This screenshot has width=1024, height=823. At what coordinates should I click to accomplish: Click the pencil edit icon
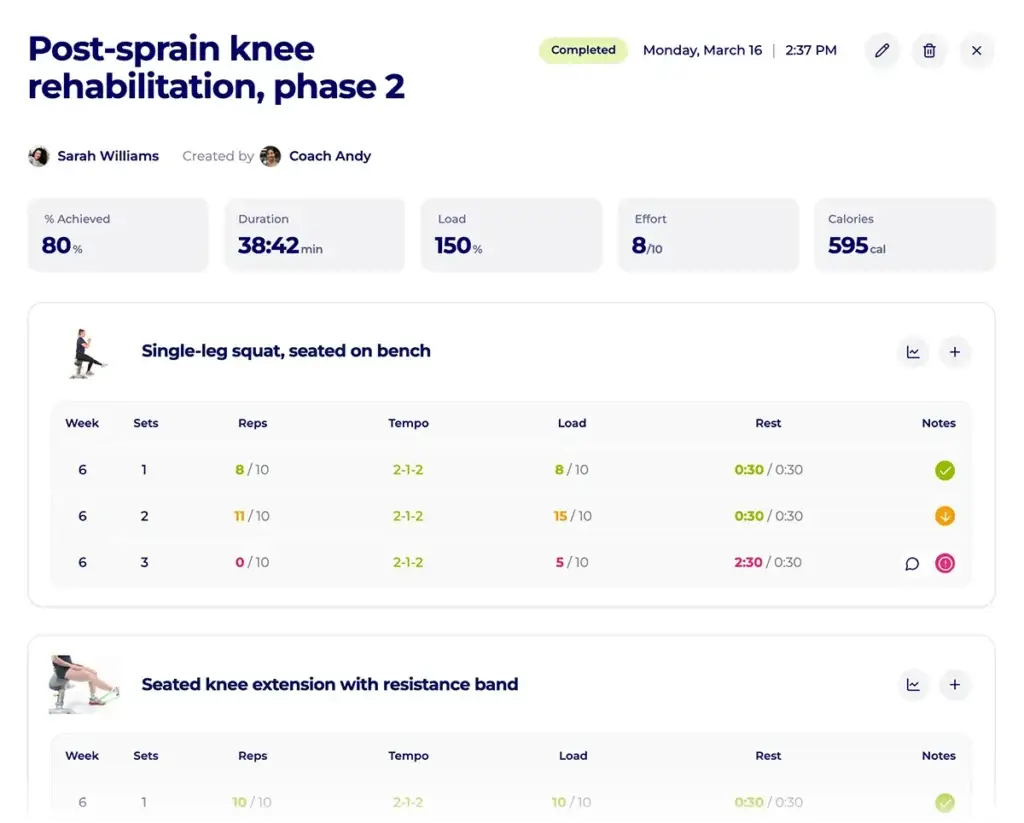pos(882,50)
